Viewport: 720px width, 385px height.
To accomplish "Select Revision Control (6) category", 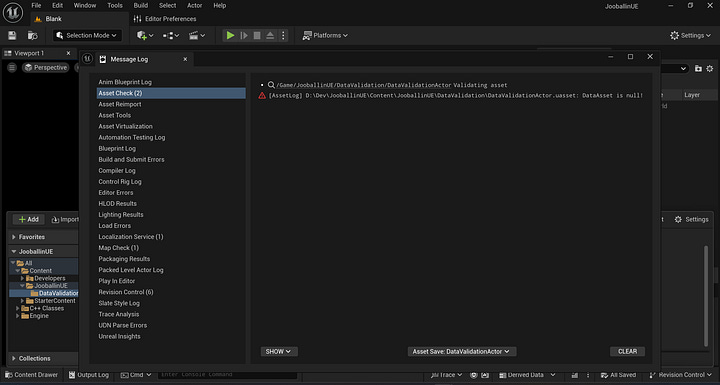I will pyautogui.click(x=126, y=292).
